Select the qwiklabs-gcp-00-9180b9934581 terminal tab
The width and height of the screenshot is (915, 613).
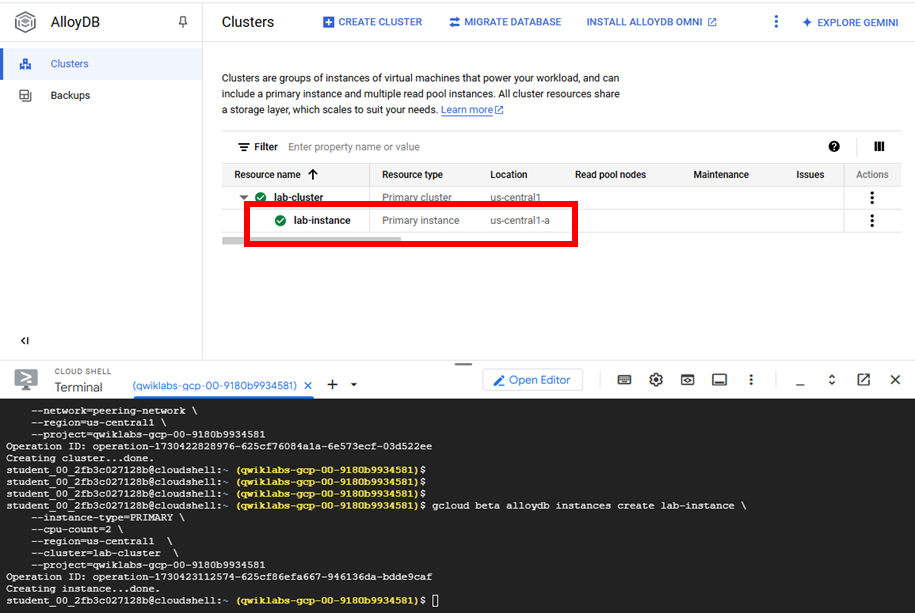(214, 385)
